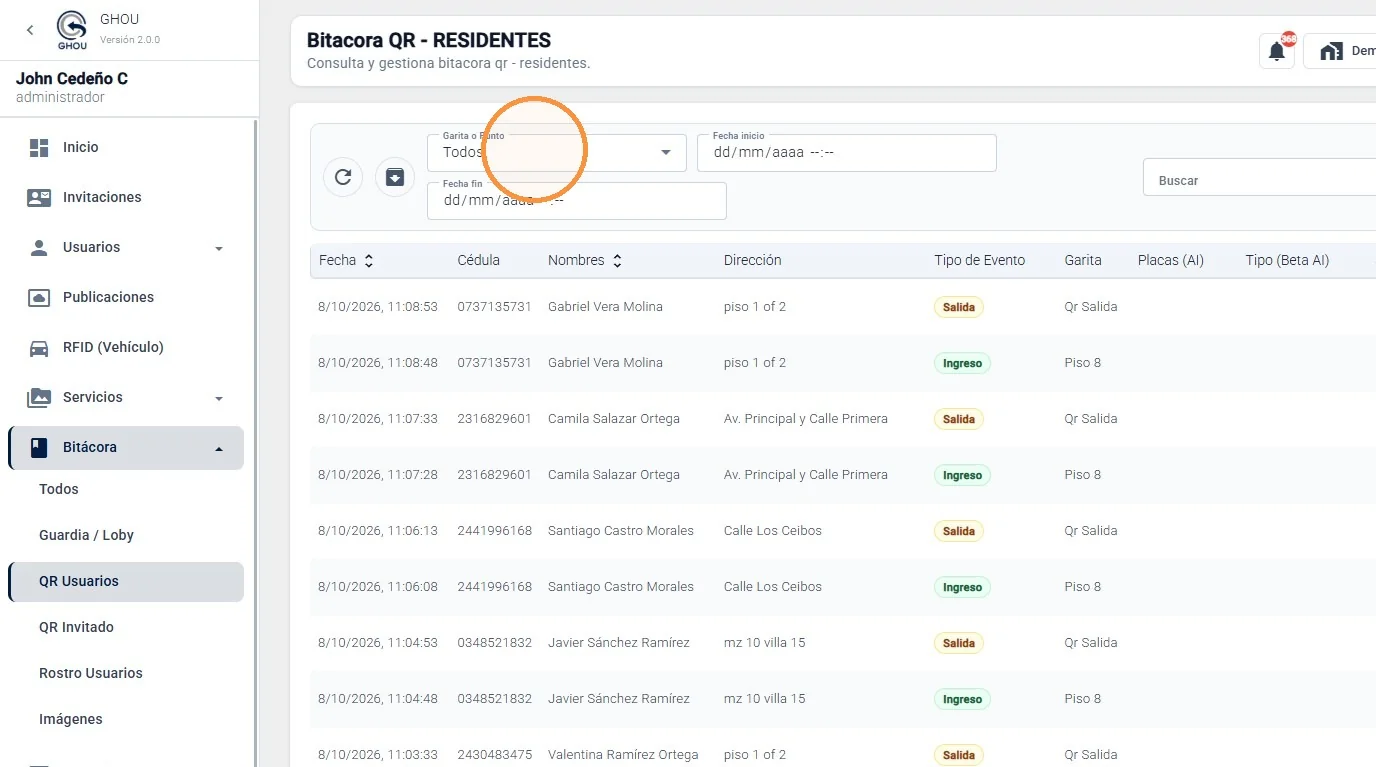The width and height of the screenshot is (1376, 767).
Task: Open the Garita o Punto dropdown
Action: click(557, 153)
